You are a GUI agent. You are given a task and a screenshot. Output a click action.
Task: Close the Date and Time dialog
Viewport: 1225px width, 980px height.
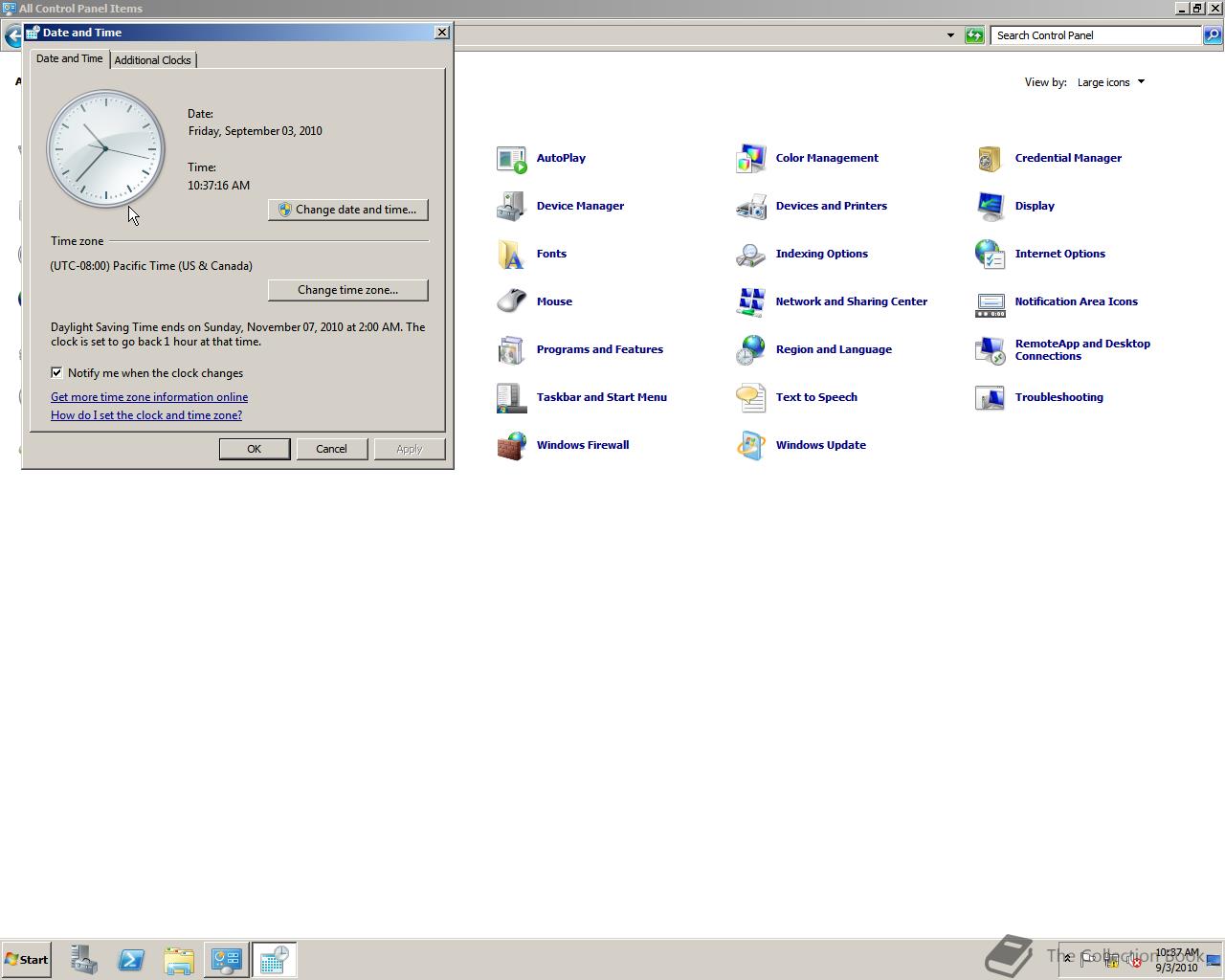point(442,33)
